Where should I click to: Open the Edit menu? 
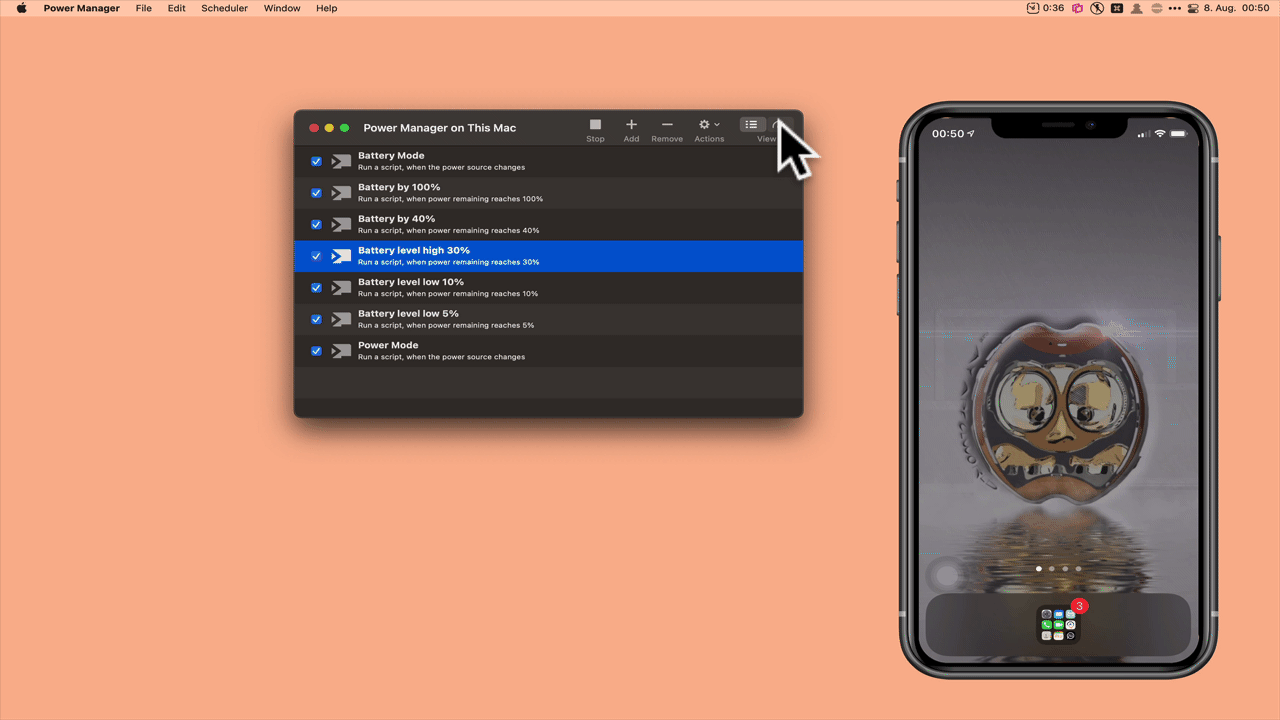click(176, 8)
